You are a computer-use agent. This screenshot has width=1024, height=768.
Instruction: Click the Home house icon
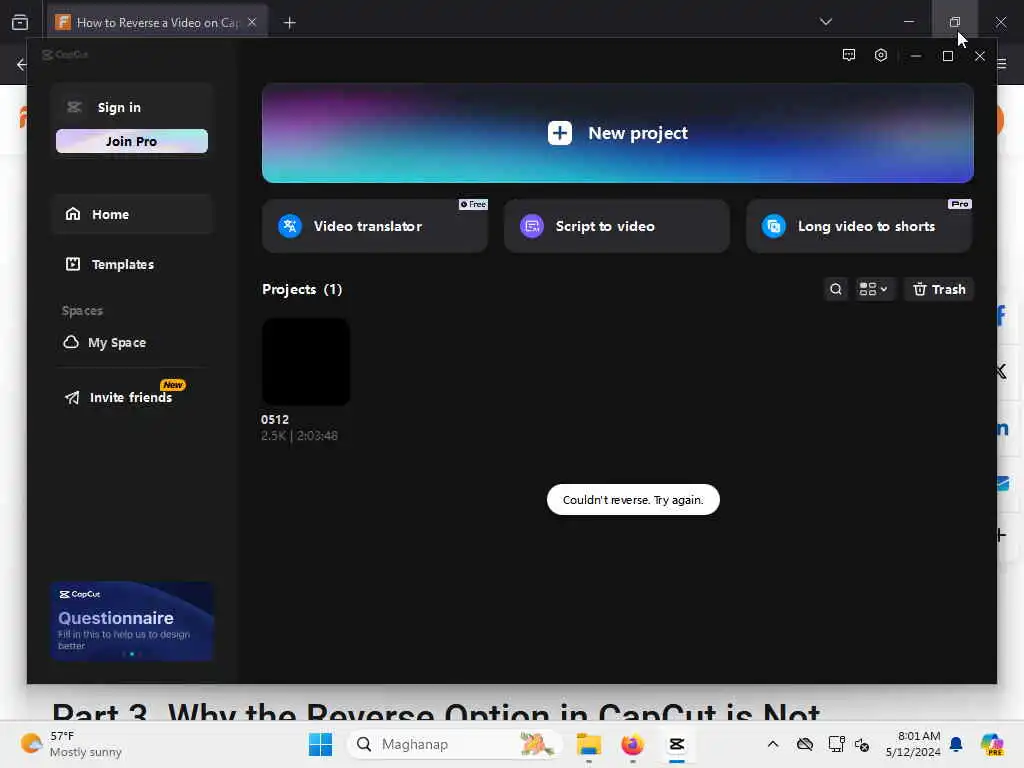tap(73, 214)
